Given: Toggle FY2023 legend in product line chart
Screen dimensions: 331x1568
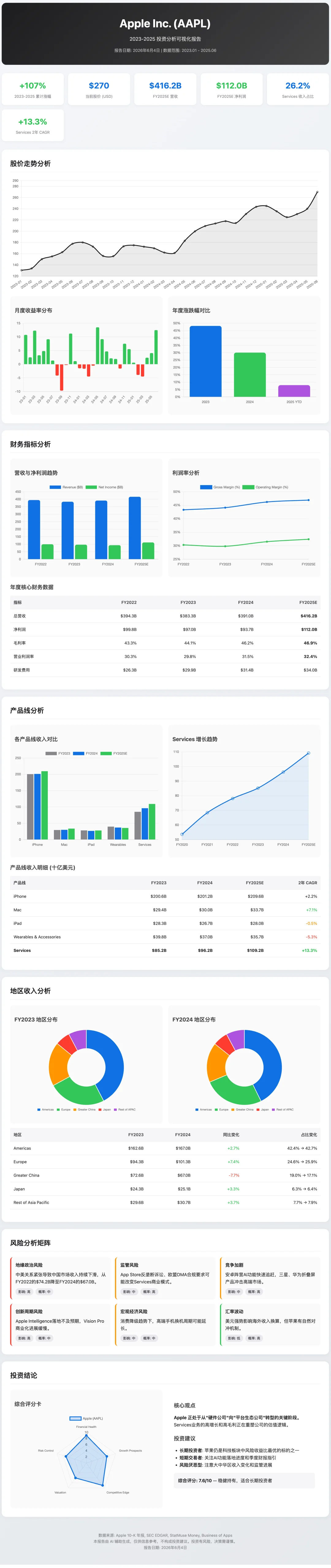Looking at the screenshot, I should click(58, 754).
